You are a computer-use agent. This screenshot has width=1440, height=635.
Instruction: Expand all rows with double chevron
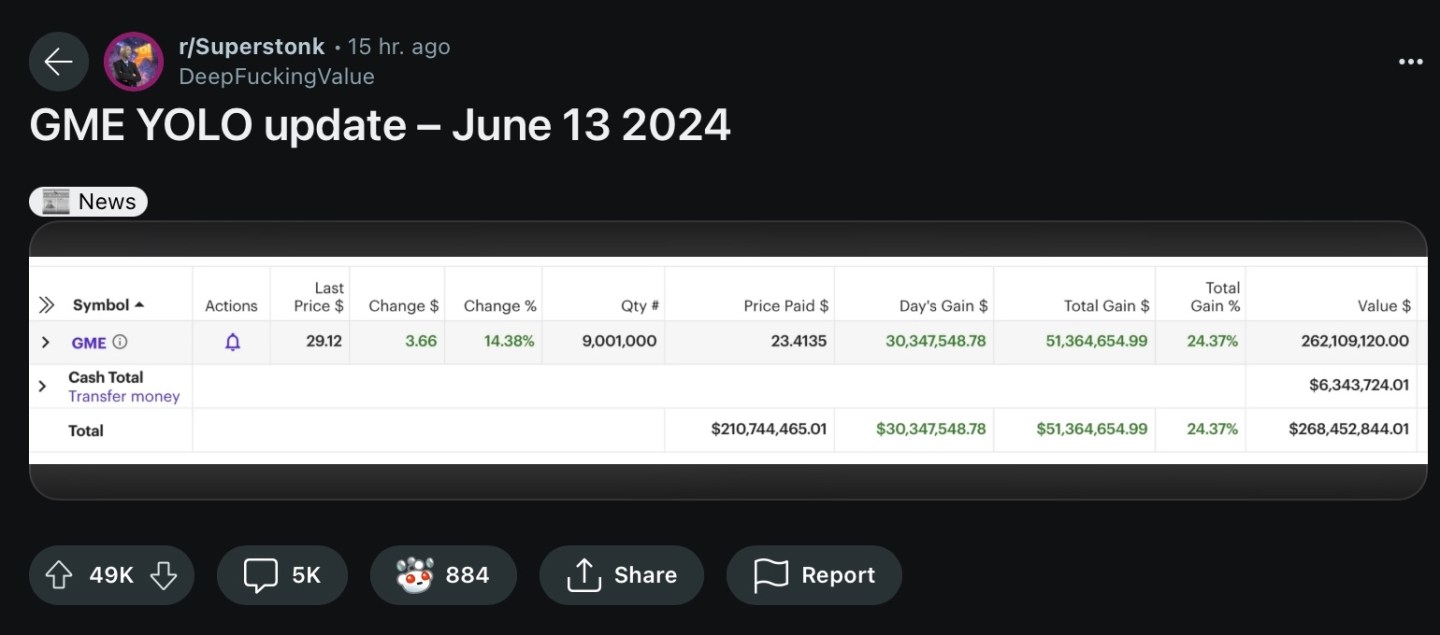tap(46, 305)
